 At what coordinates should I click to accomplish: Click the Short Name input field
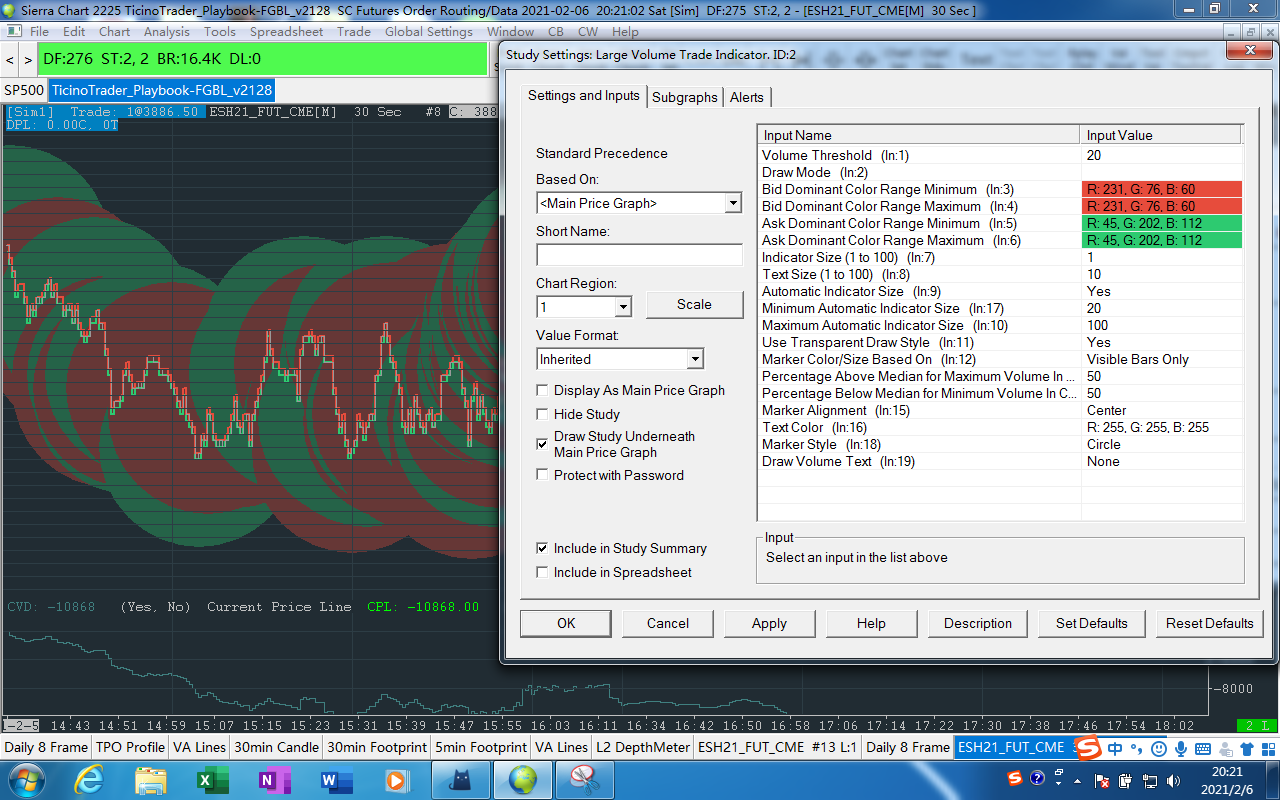639,255
